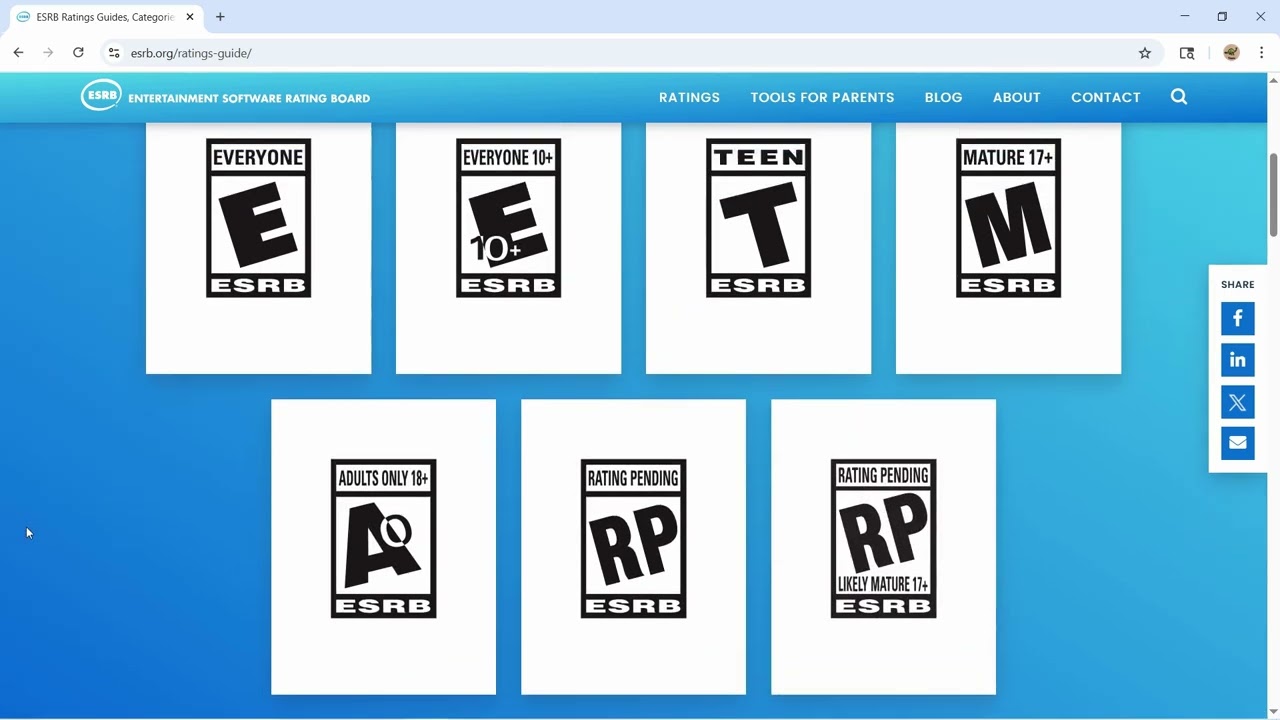This screenshot has width=1280, height=720.
Task: Open the Chrome profile avatar
Action: (1231, 53)
